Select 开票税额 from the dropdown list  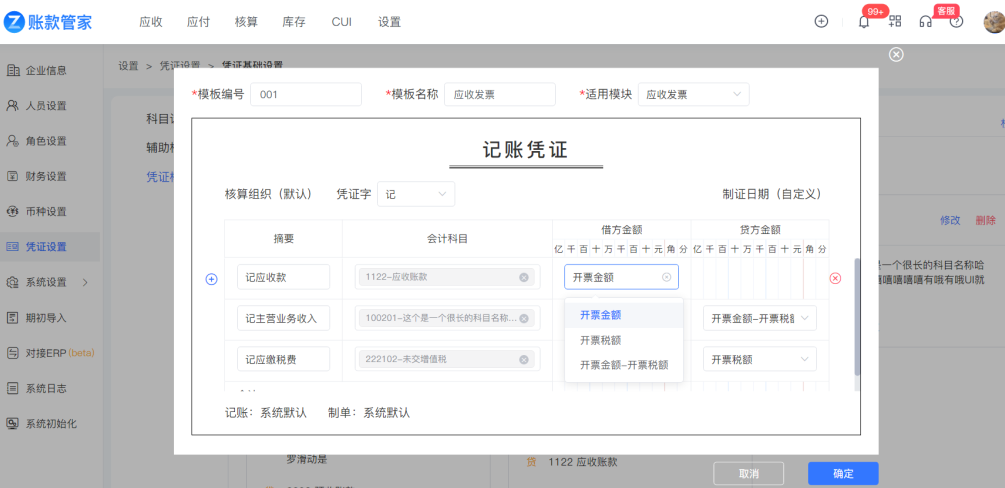601,340
